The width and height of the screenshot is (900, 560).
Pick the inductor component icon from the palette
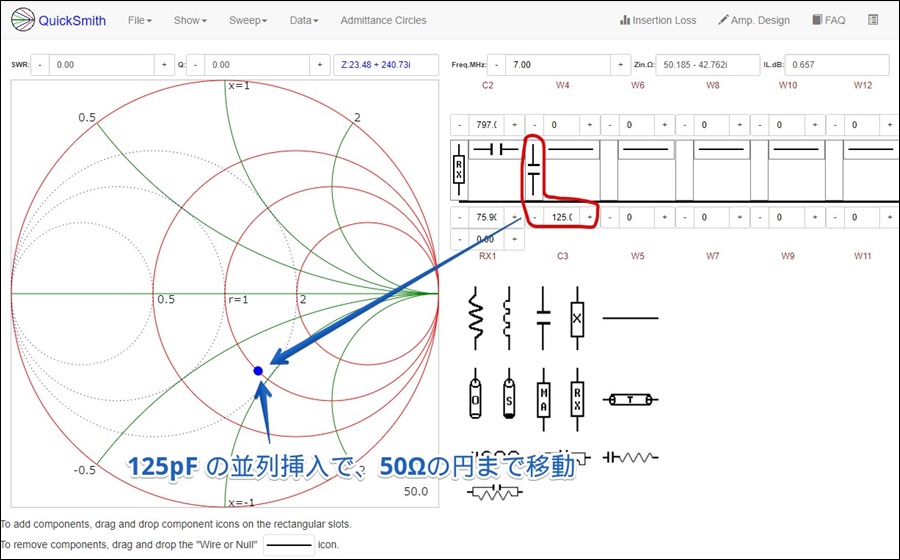point(508,318)
